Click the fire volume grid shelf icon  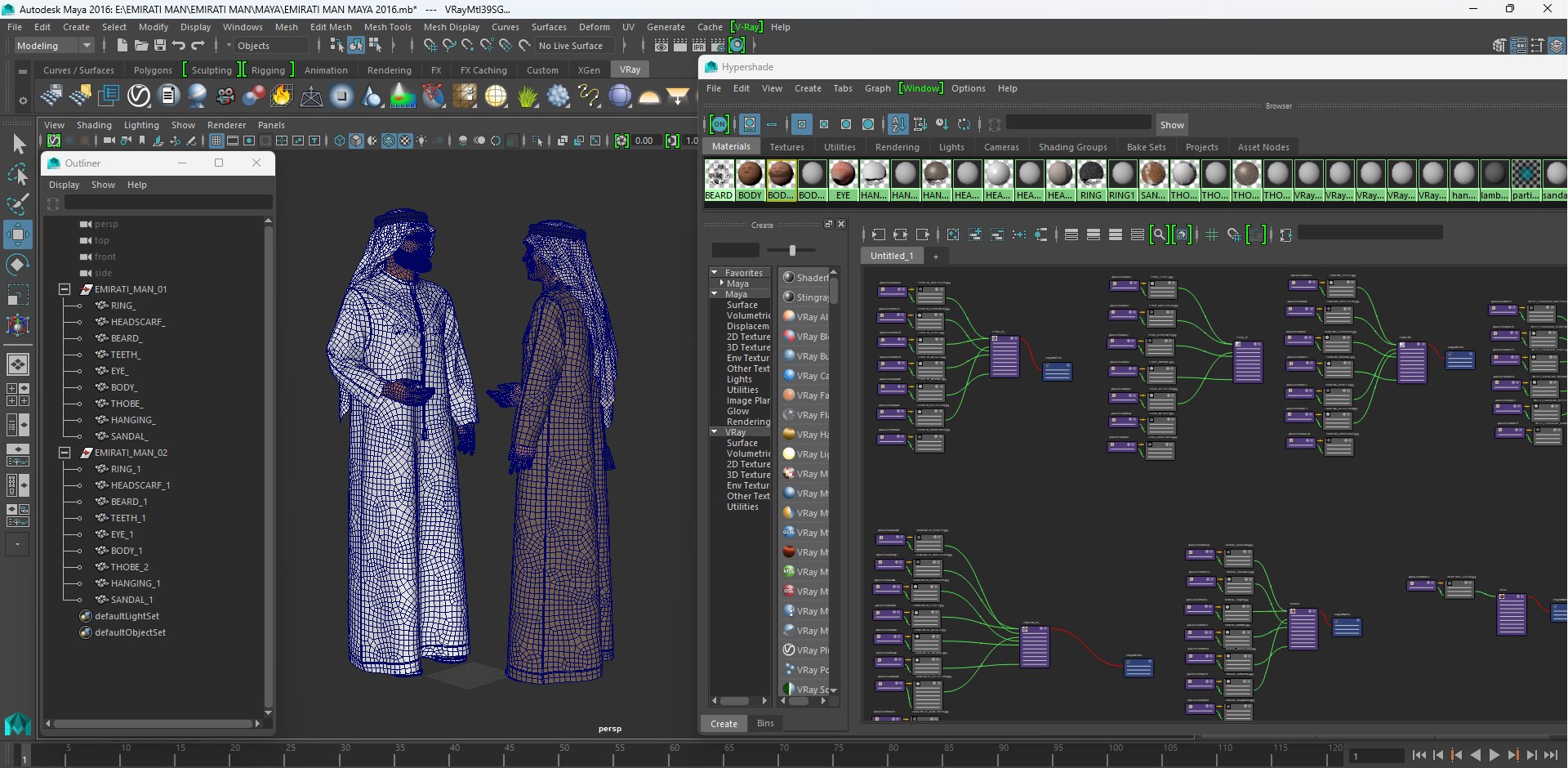282,96
